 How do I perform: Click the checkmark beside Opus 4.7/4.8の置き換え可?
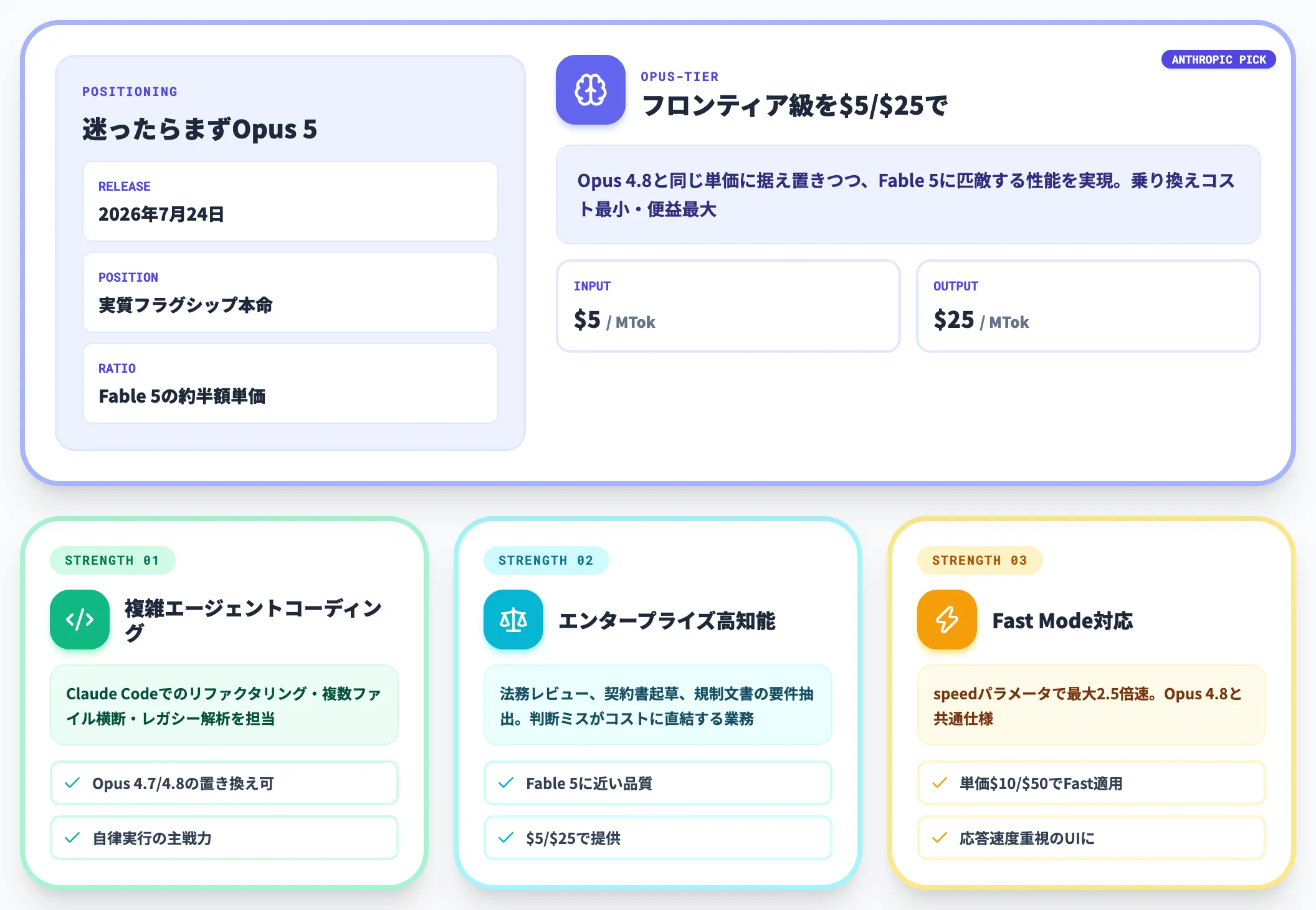72,783
